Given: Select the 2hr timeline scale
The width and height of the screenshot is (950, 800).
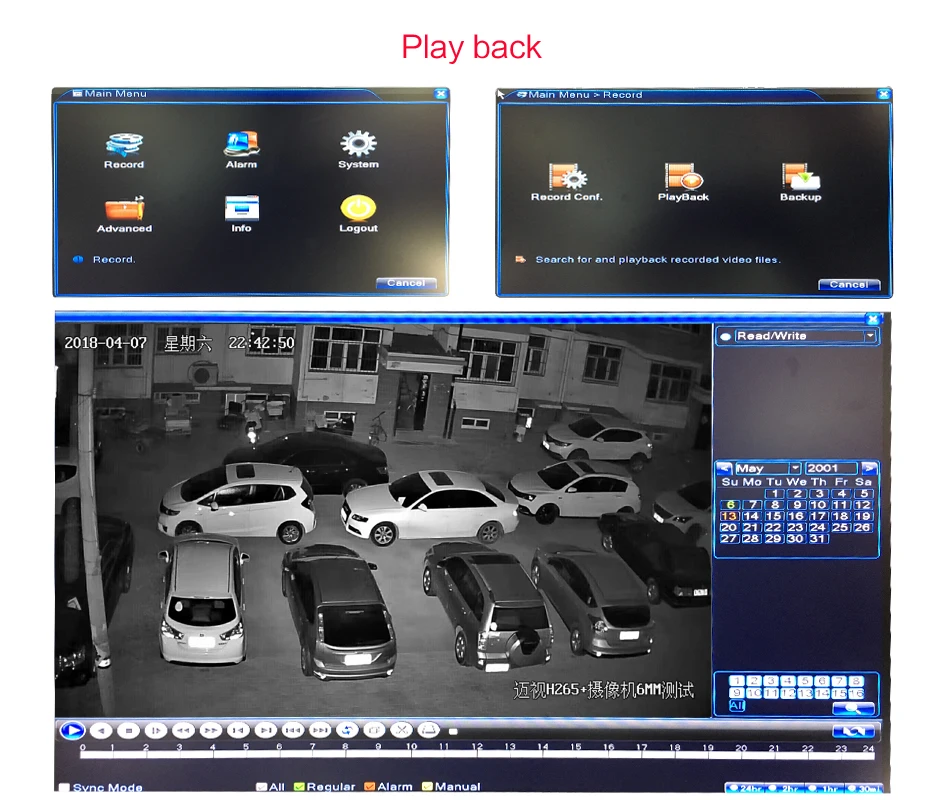Looking at the screenshot, I should (786, 788).
